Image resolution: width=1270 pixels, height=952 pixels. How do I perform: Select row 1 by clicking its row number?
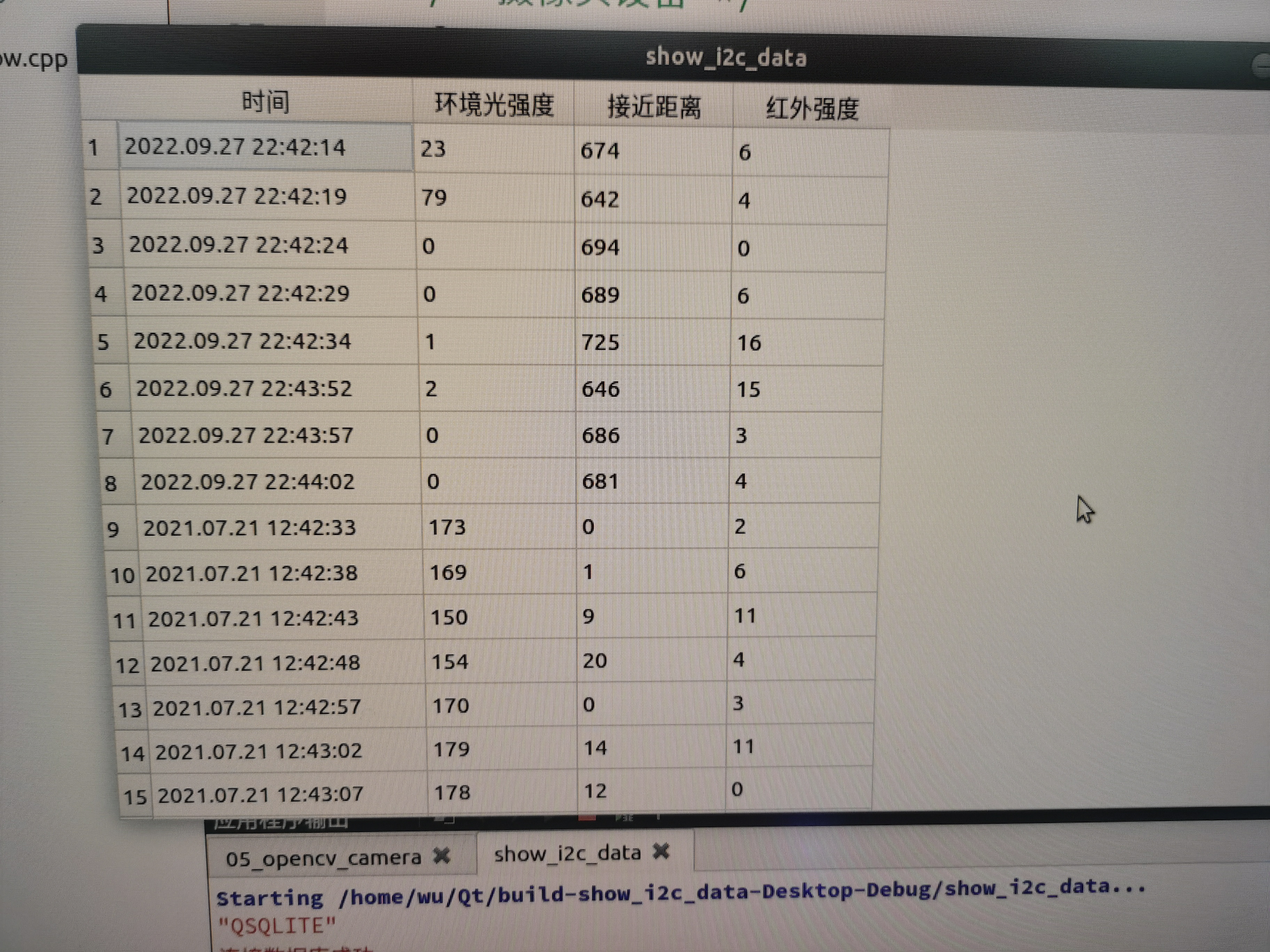95,148
